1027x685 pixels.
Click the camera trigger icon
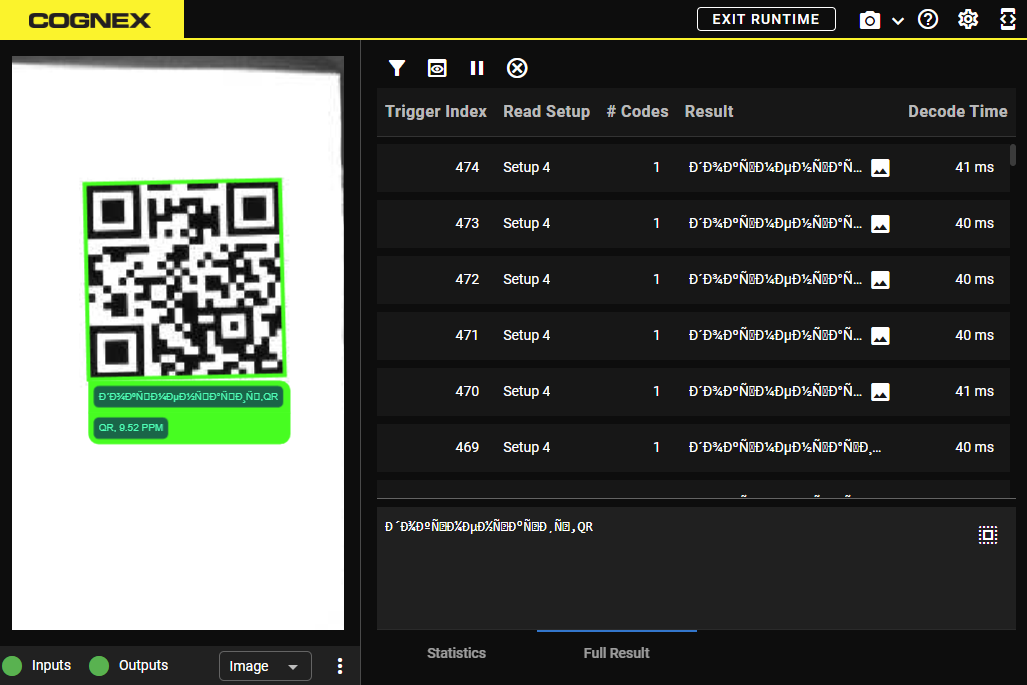coord(870,20)
